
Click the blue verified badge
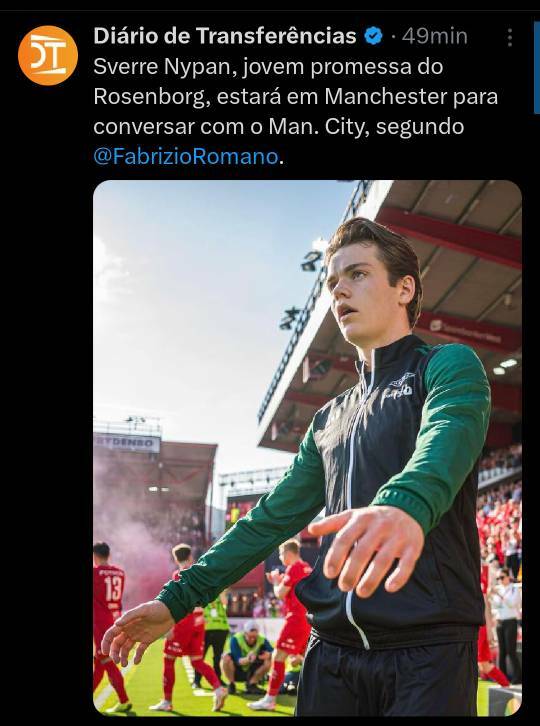coord(373,36)
